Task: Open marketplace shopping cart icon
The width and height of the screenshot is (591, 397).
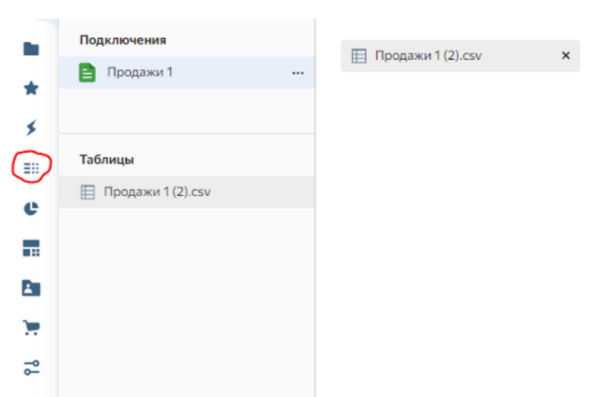Action: 31,328
